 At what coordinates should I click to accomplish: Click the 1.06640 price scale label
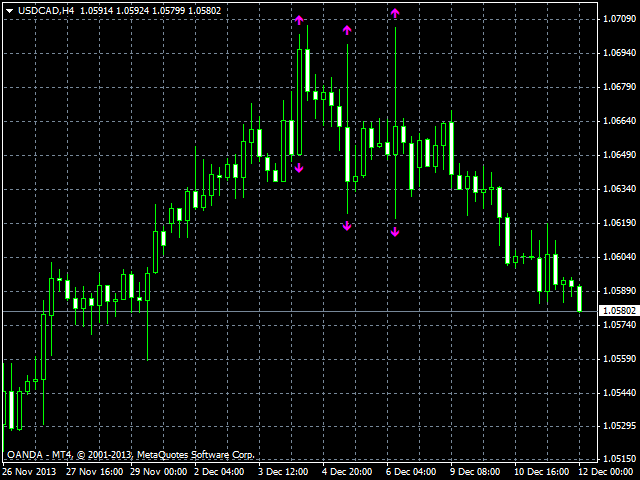(620, 121)
